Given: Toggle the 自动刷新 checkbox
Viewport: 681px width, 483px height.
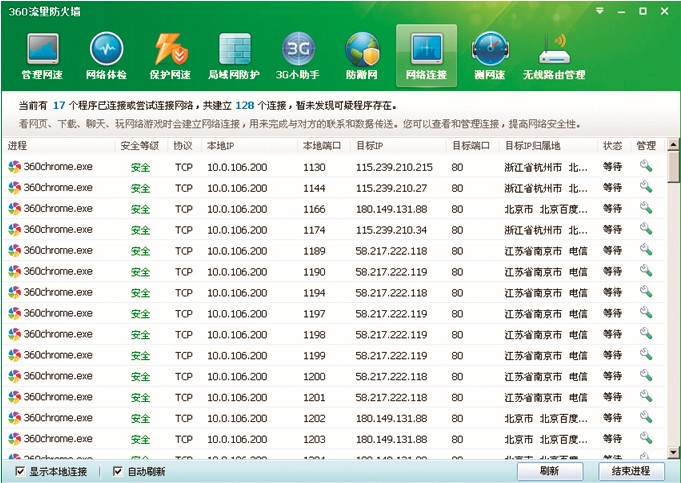Looking at the screenshot, I should click(117, 471).
